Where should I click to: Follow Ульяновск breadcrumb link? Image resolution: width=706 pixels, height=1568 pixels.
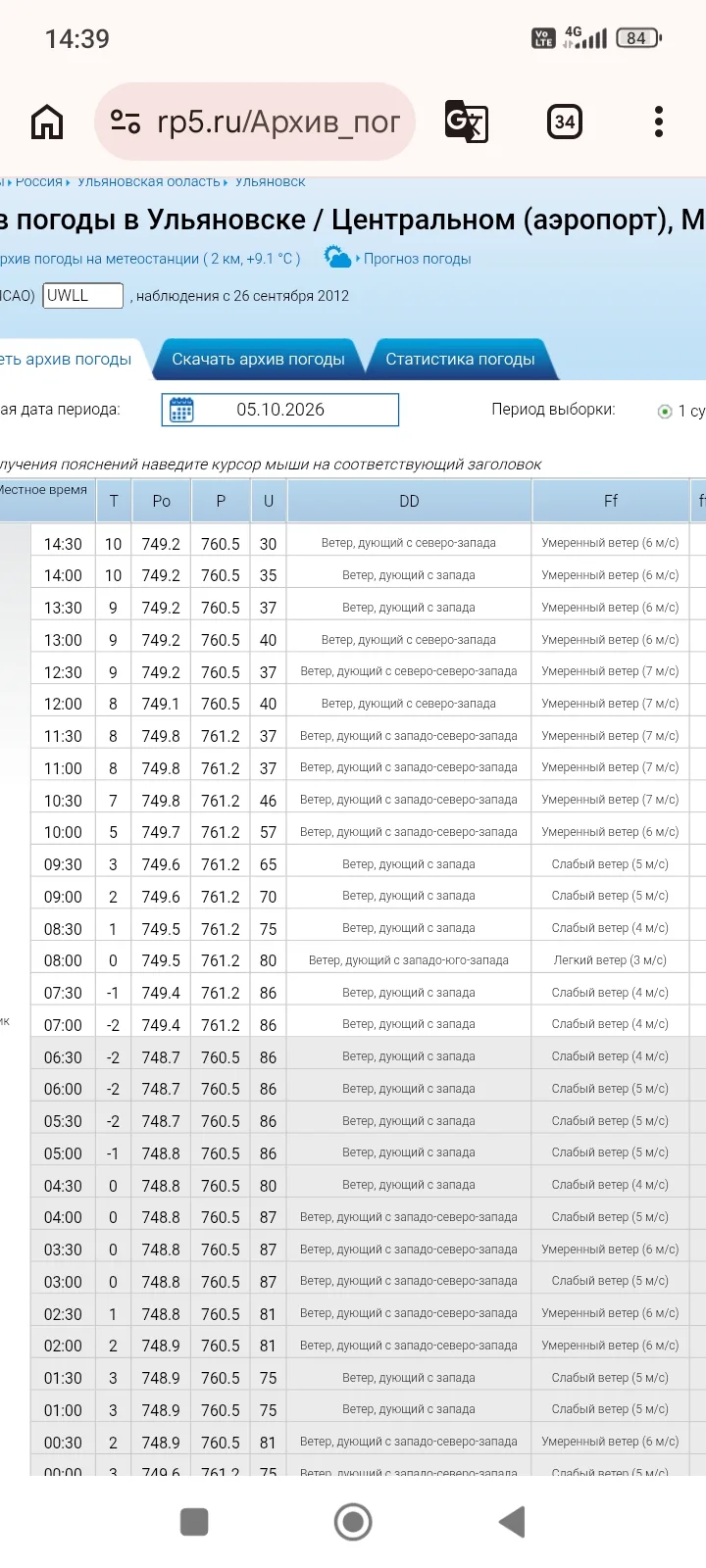(271, 181)
